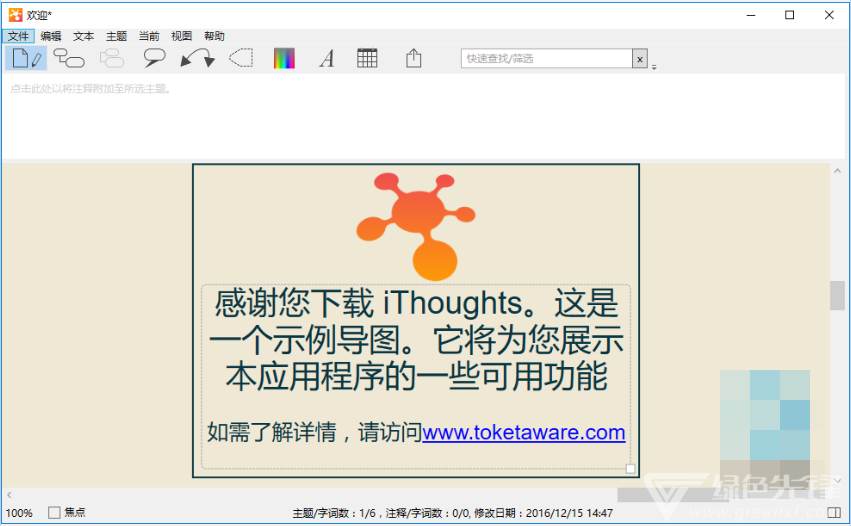This screenshot has height=526, width=851.
Task: Maximize the 欢迎 window
Action: point(790,15)
